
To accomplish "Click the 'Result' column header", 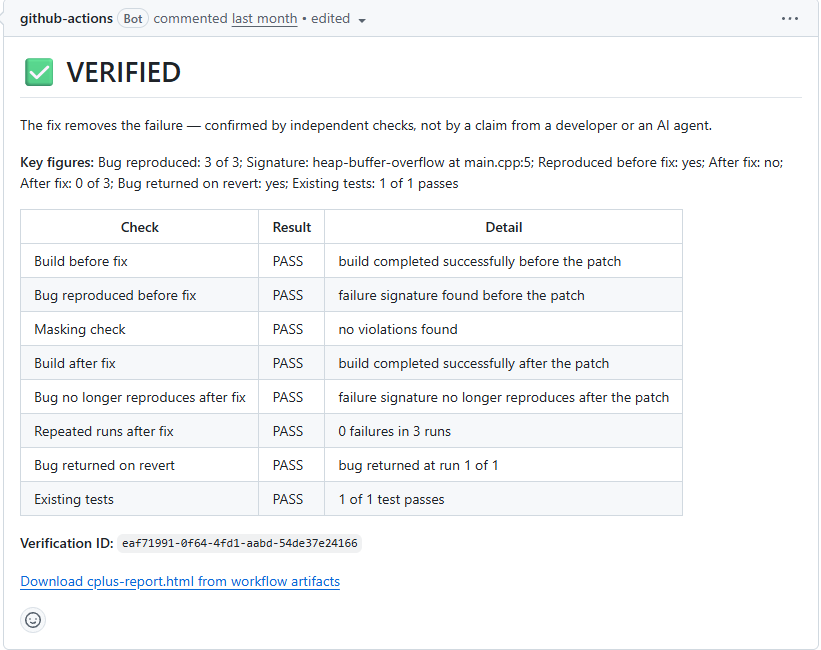I will pos(292,227).
